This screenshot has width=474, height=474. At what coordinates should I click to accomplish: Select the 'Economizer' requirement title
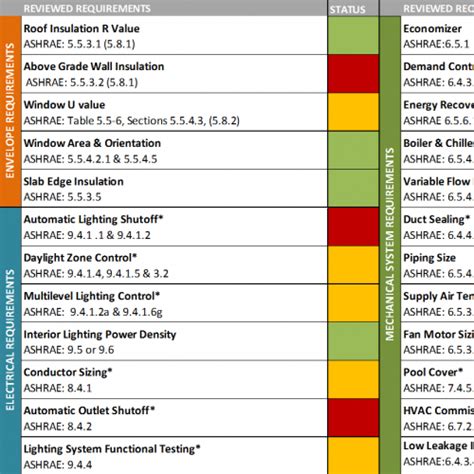click(432, 29)
